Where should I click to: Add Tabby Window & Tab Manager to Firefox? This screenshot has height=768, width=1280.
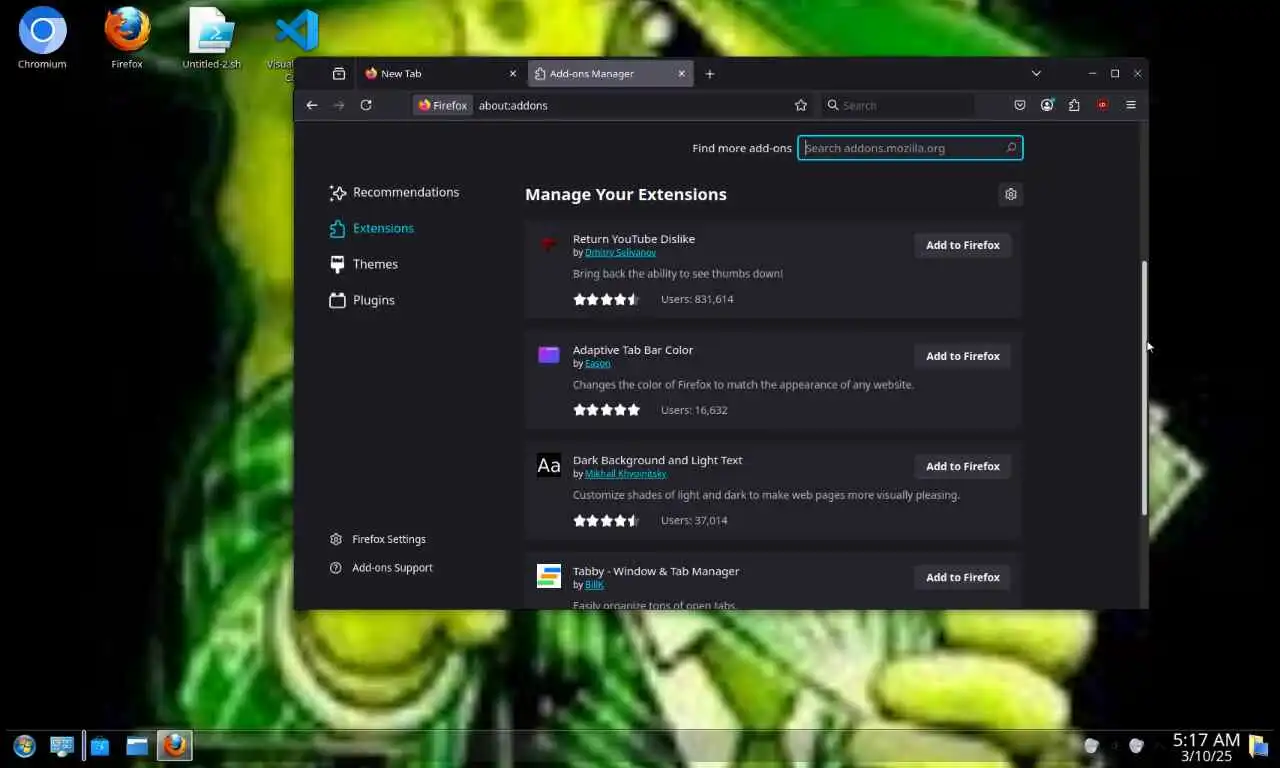(x=963, y=577)
